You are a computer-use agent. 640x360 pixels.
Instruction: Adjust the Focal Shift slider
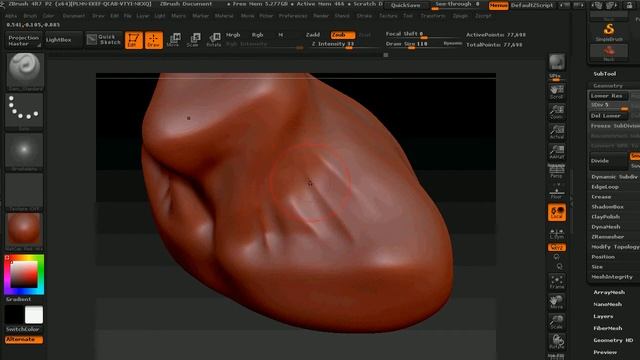(x=422, y=34)
